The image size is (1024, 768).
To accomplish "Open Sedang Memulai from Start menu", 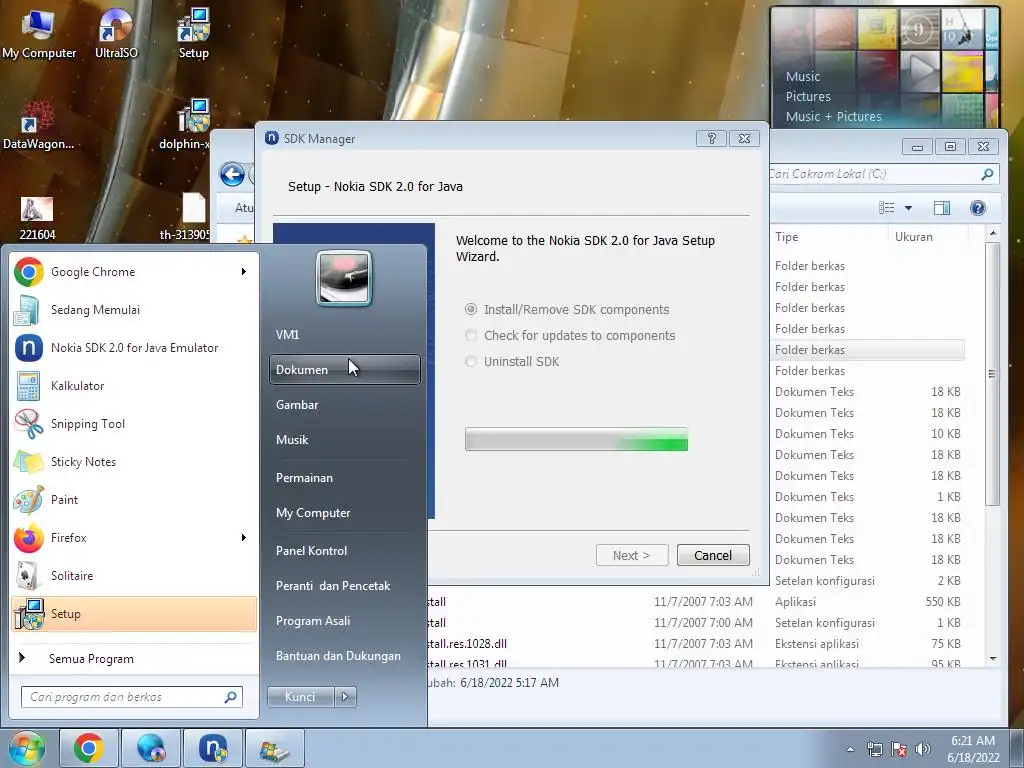I will coord(134,310).
